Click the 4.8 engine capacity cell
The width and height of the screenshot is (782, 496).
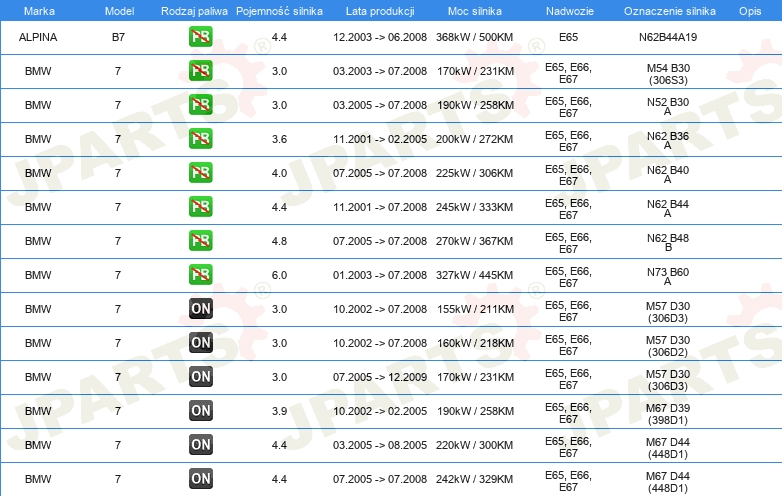tap(279, 241)
